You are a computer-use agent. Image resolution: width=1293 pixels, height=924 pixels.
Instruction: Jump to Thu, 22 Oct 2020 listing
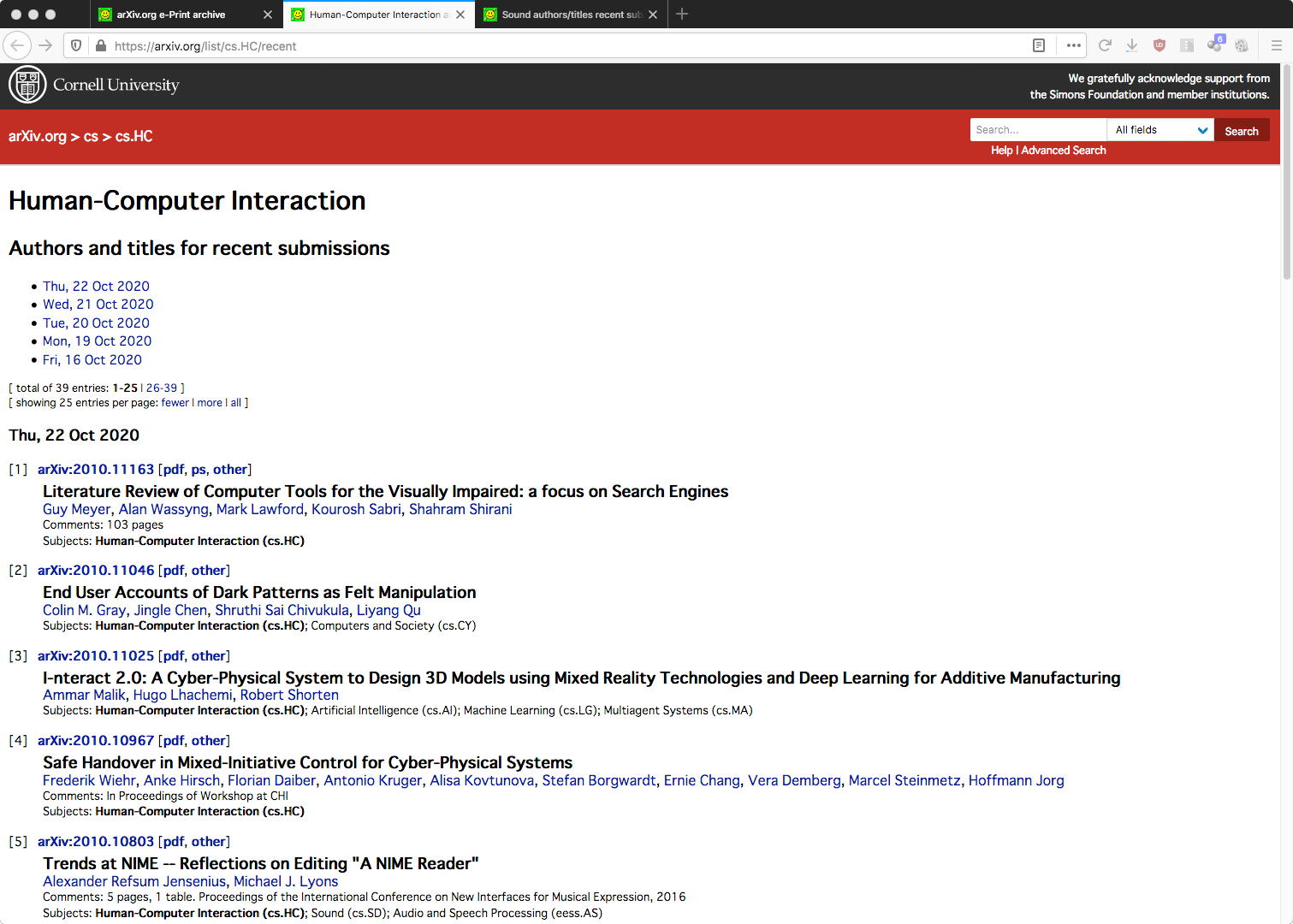96,286
